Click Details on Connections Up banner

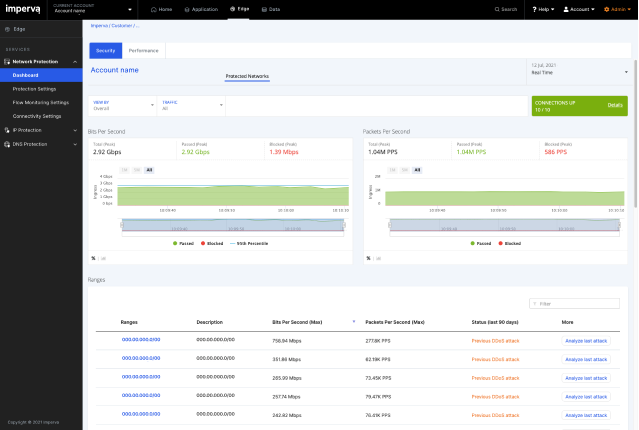615,105
